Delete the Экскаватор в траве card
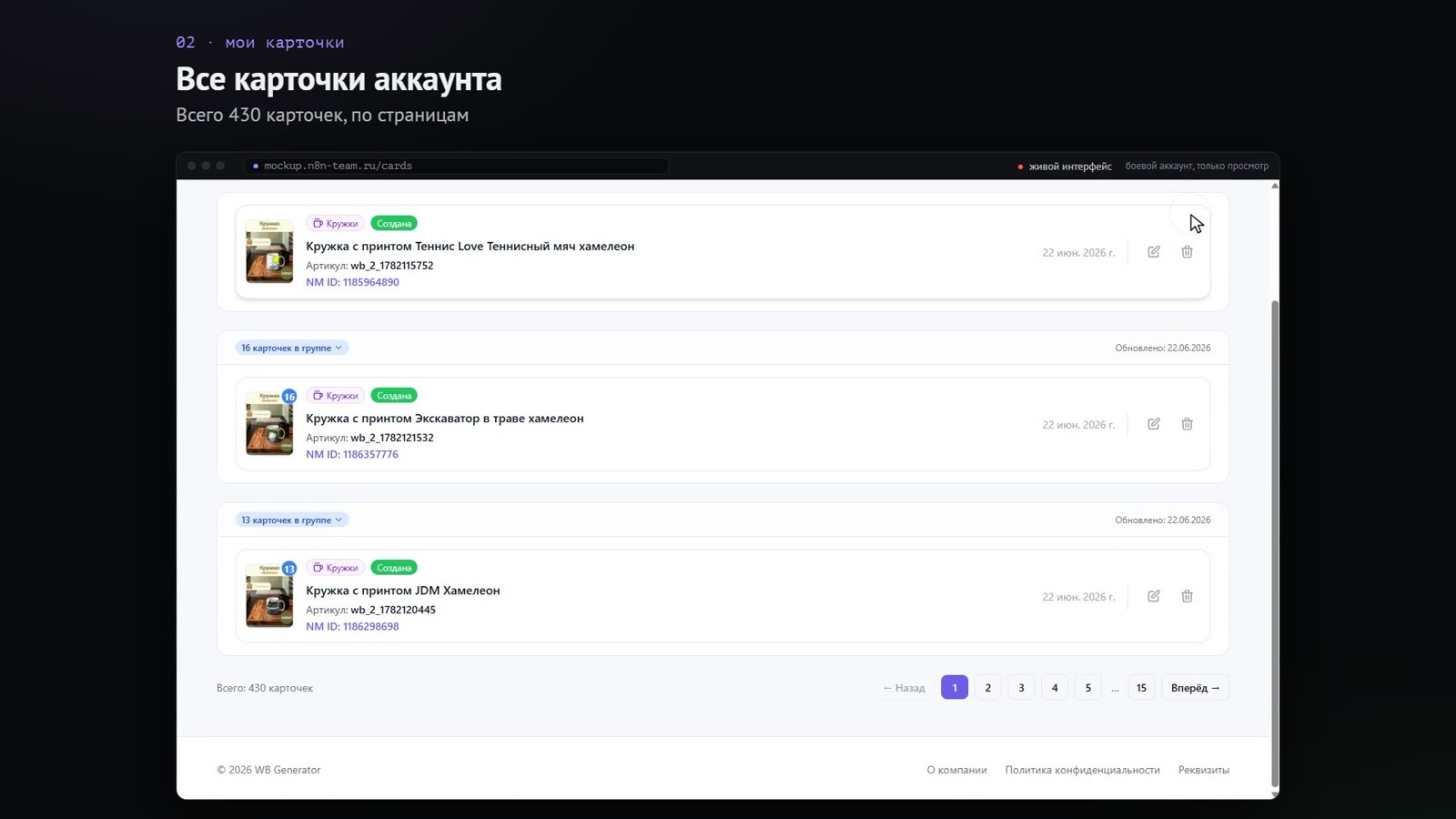The image size is (1456, 819). coord(1187,424)
